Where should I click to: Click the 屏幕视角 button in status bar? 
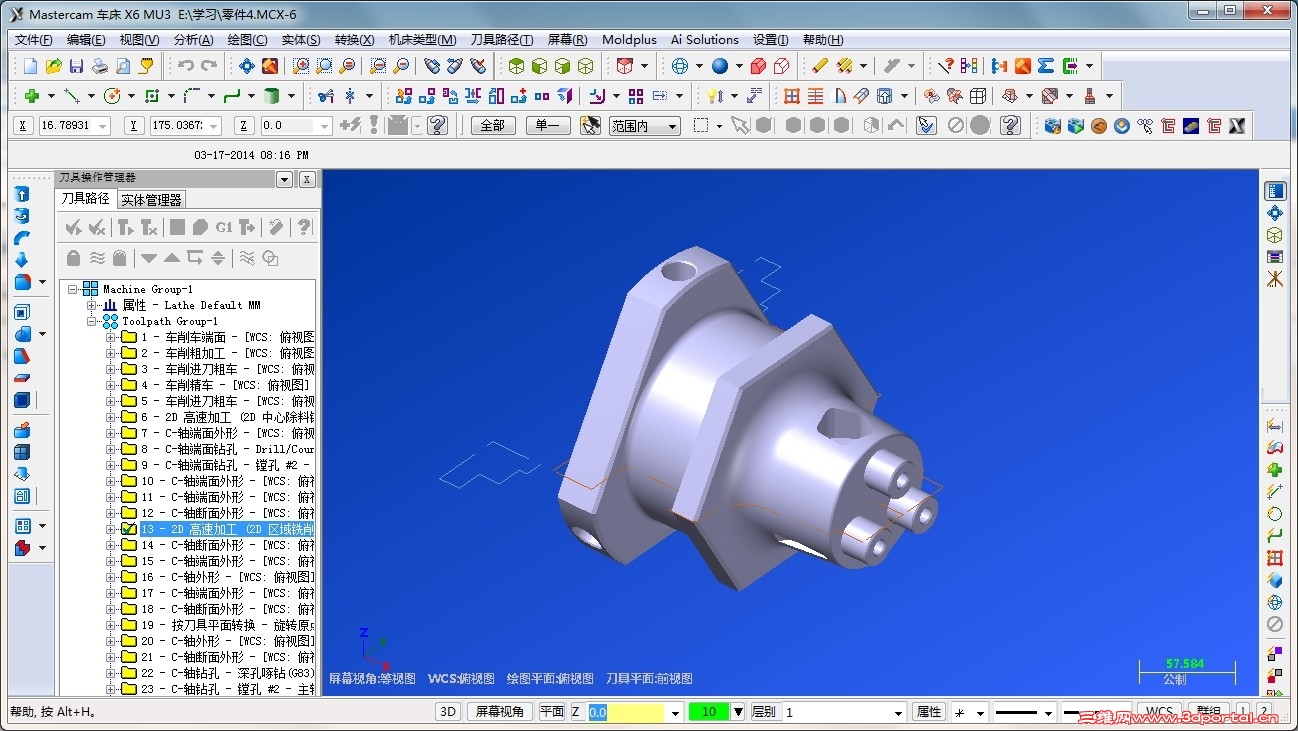[x=499, y=712]
